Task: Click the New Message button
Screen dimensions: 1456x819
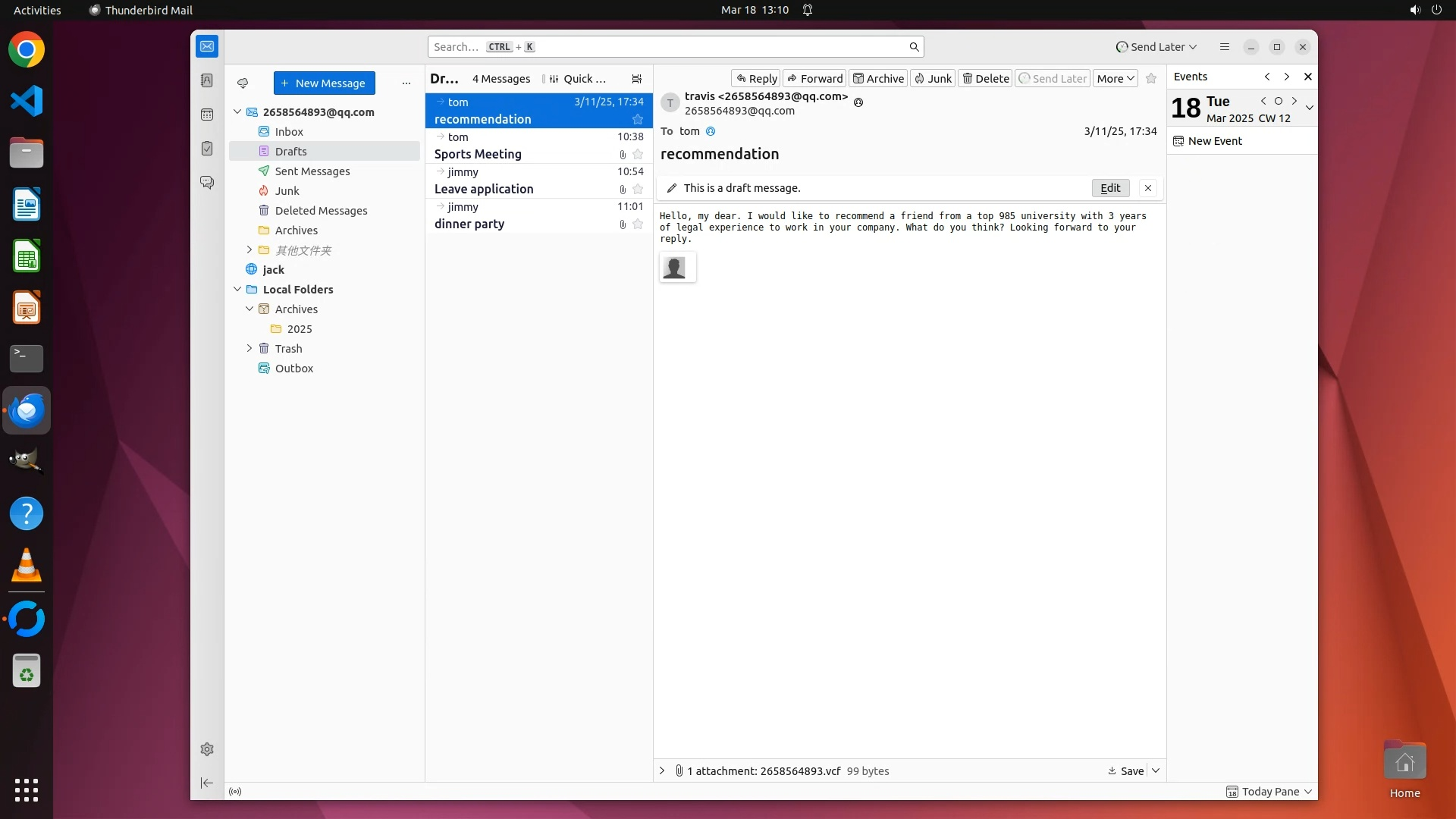Action: pyautogui.click(x=324, y=83)
